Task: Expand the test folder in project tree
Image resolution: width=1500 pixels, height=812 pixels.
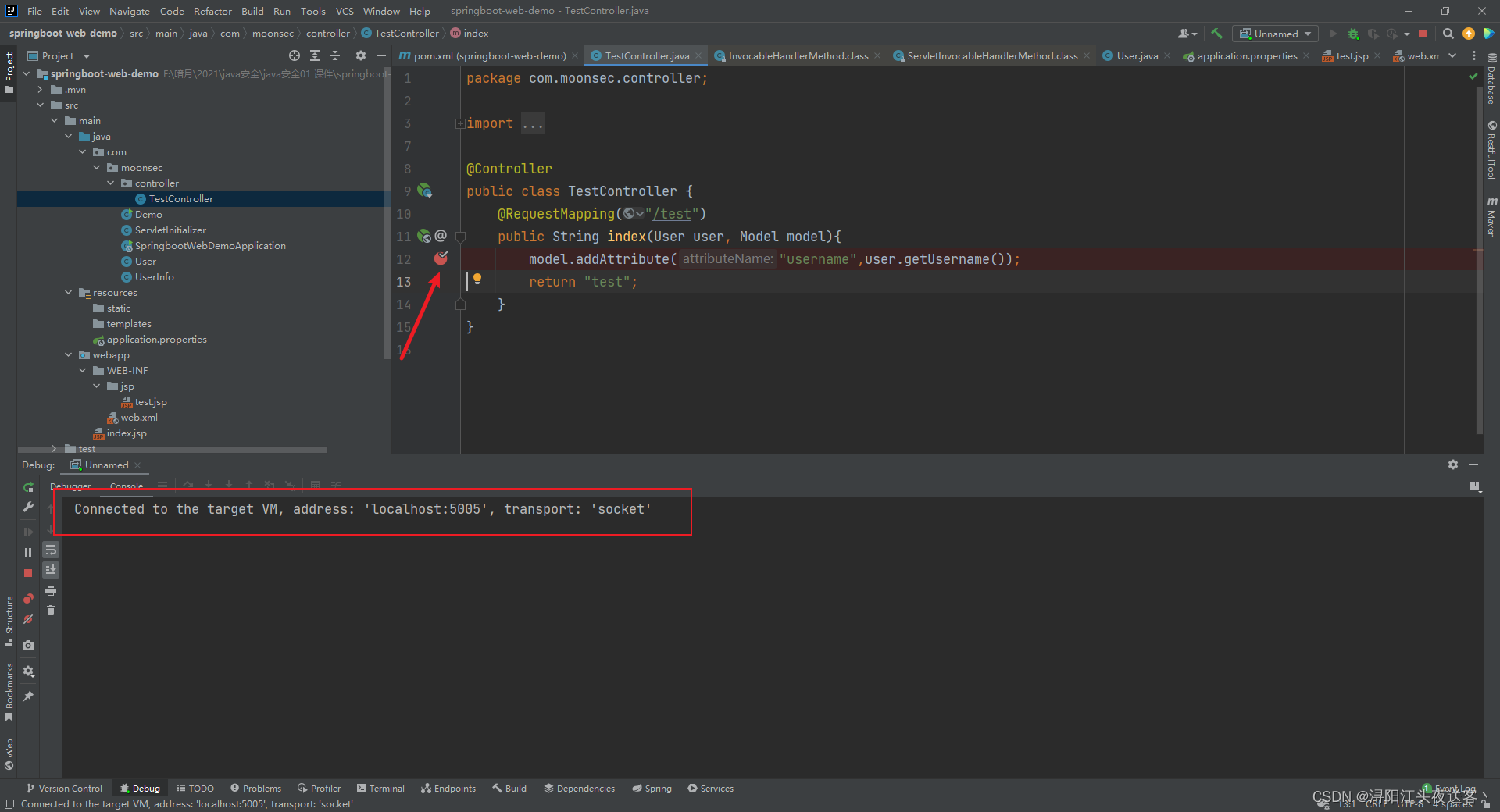Action: pyautogui.click(x=55, y=448)
